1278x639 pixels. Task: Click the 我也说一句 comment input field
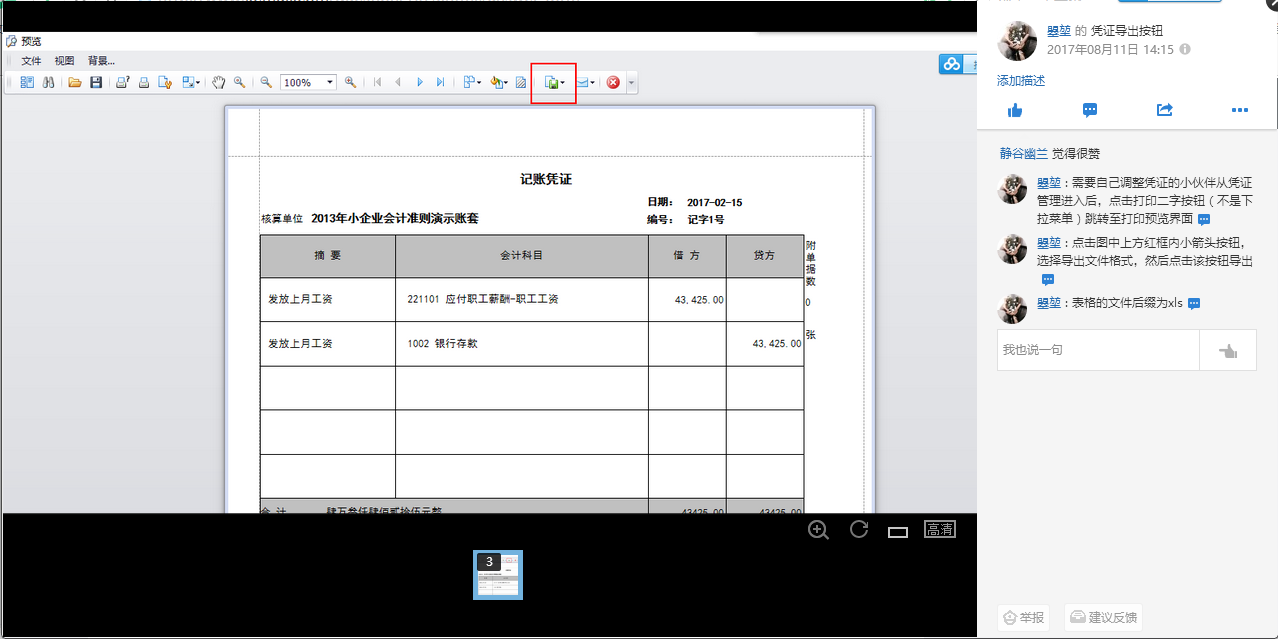[1097, 350]
